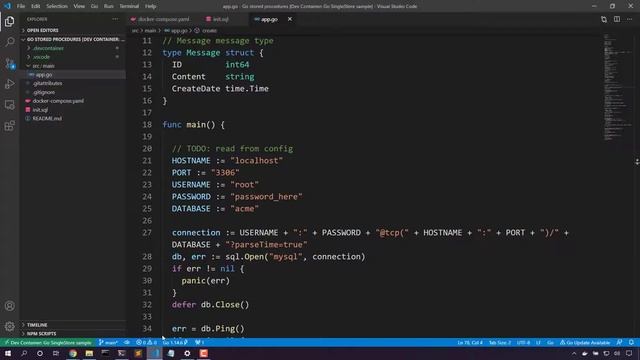Open the Dev Container remote indicator
Screen dimensions: 640x360
point(48,342)
